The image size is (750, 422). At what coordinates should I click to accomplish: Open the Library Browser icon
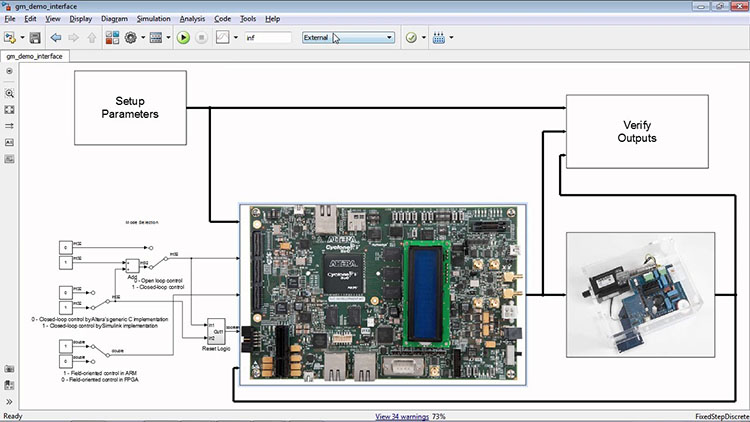pos(112,37)
